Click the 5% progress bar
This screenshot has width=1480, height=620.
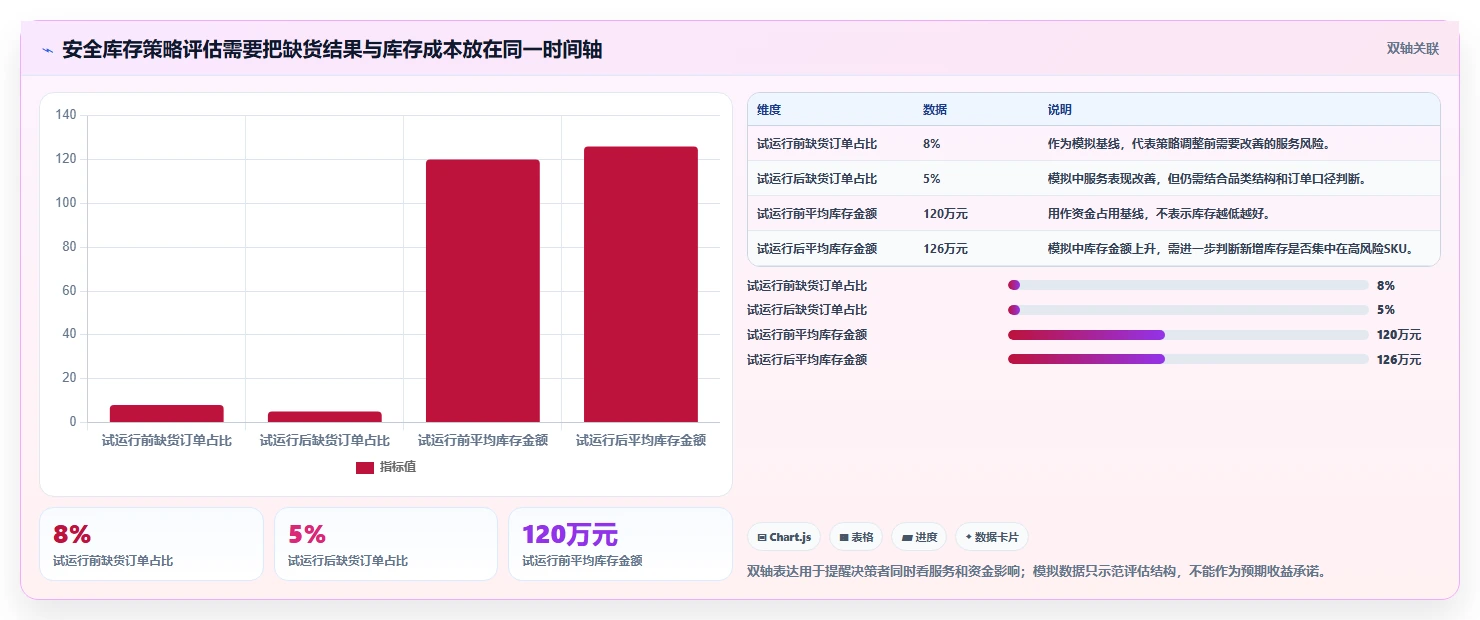pos(1188,310)
